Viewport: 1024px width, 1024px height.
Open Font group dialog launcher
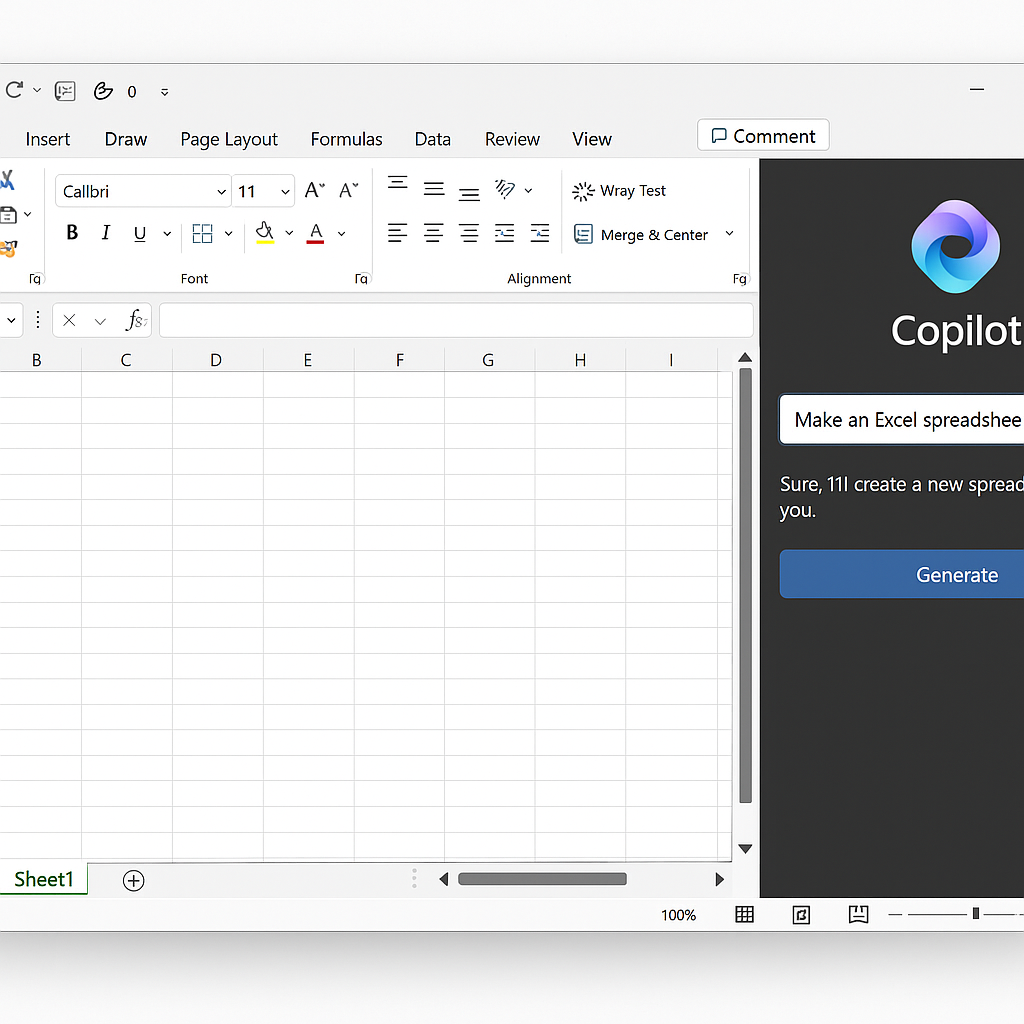tap(362, 279)
